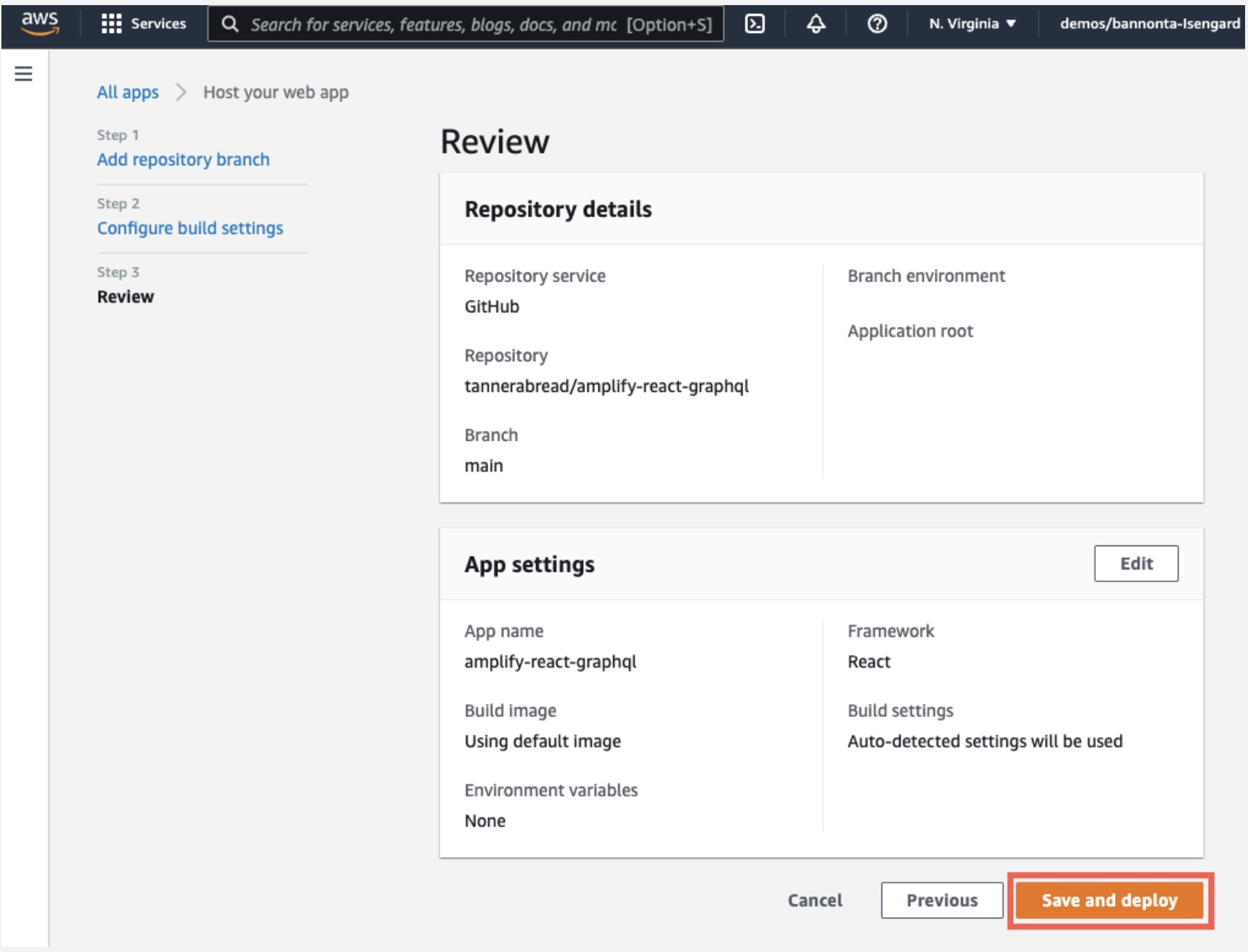Viewport: 1248px width, 952px height.
Task: Click the AWS logo home icon
Action: click(40, 23)
